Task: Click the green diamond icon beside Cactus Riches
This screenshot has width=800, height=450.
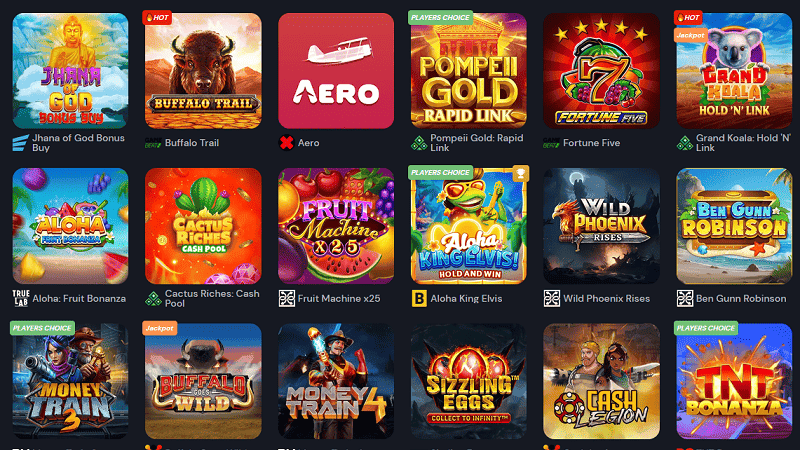Action: (154, 298)
